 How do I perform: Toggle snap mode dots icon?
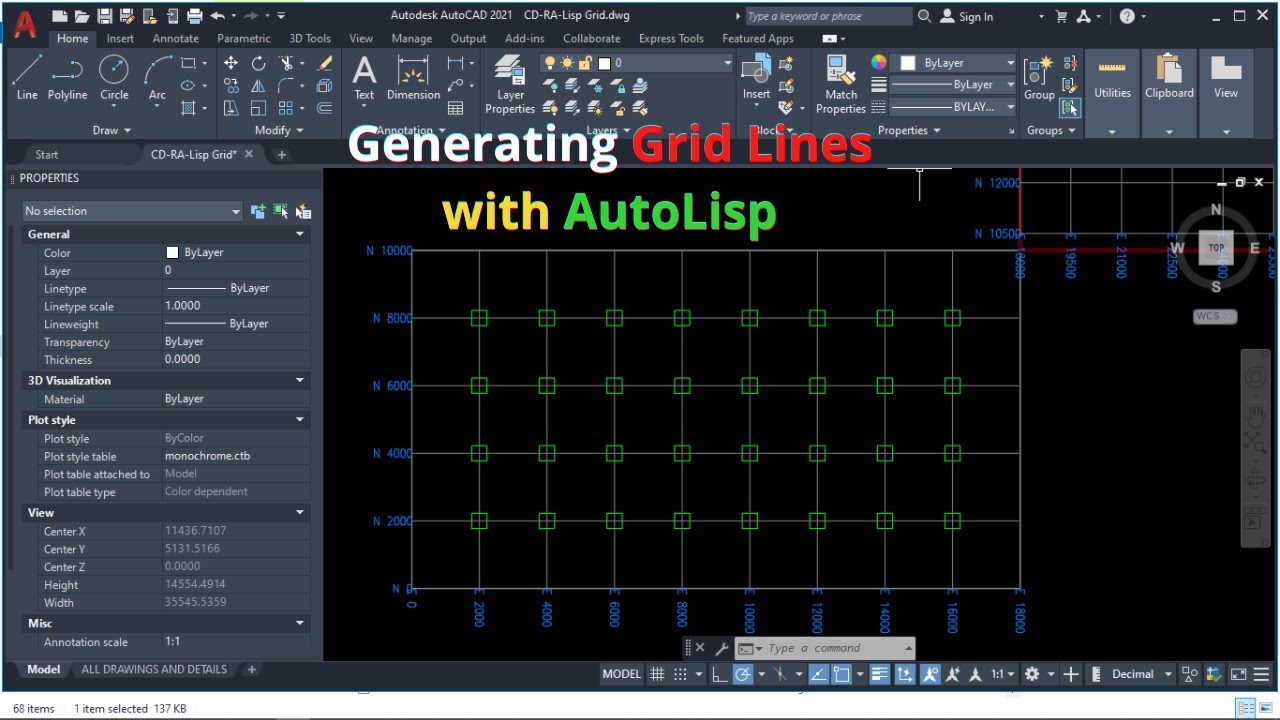[681, 674]
